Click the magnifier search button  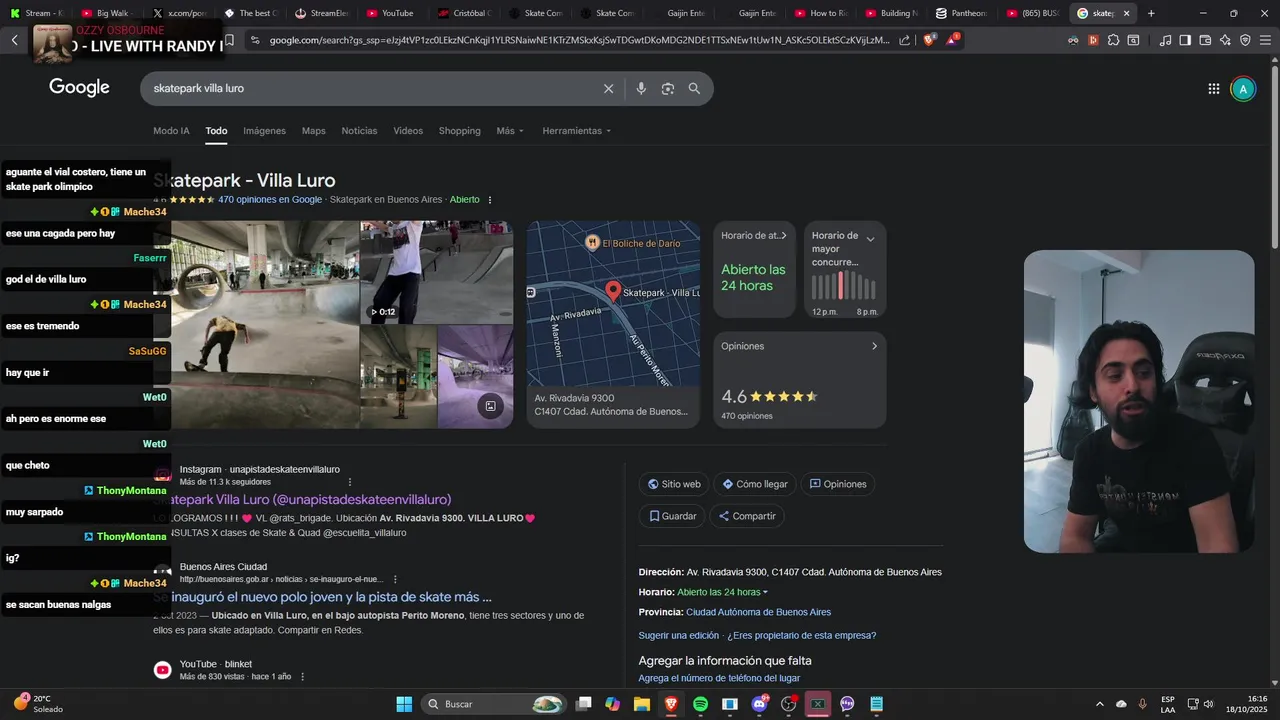coord(694,89)
